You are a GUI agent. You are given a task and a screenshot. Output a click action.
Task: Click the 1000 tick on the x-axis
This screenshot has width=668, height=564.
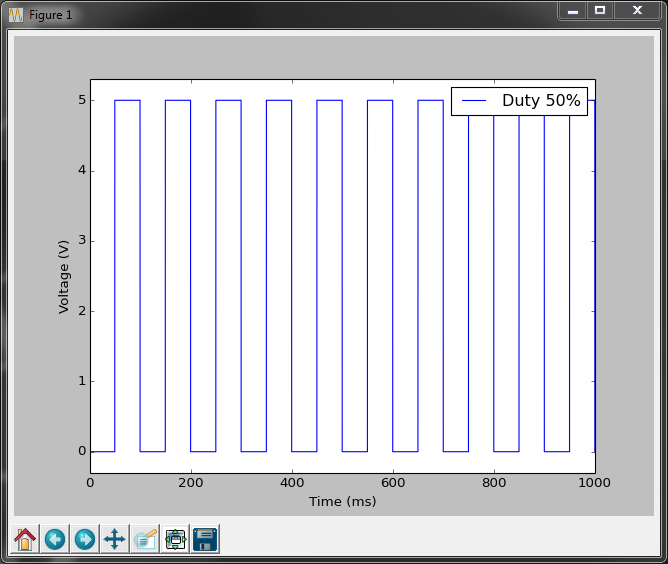[x=594, y=482]
